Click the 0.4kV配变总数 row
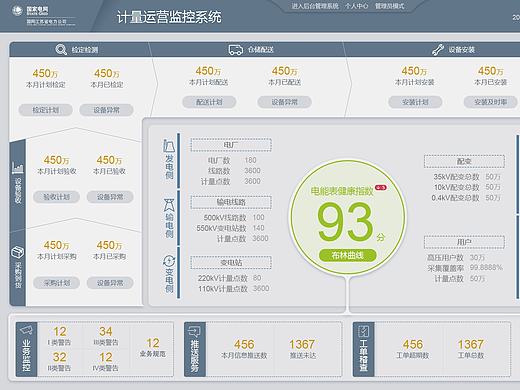Screen dimensions: 520x390 [466, 198]
